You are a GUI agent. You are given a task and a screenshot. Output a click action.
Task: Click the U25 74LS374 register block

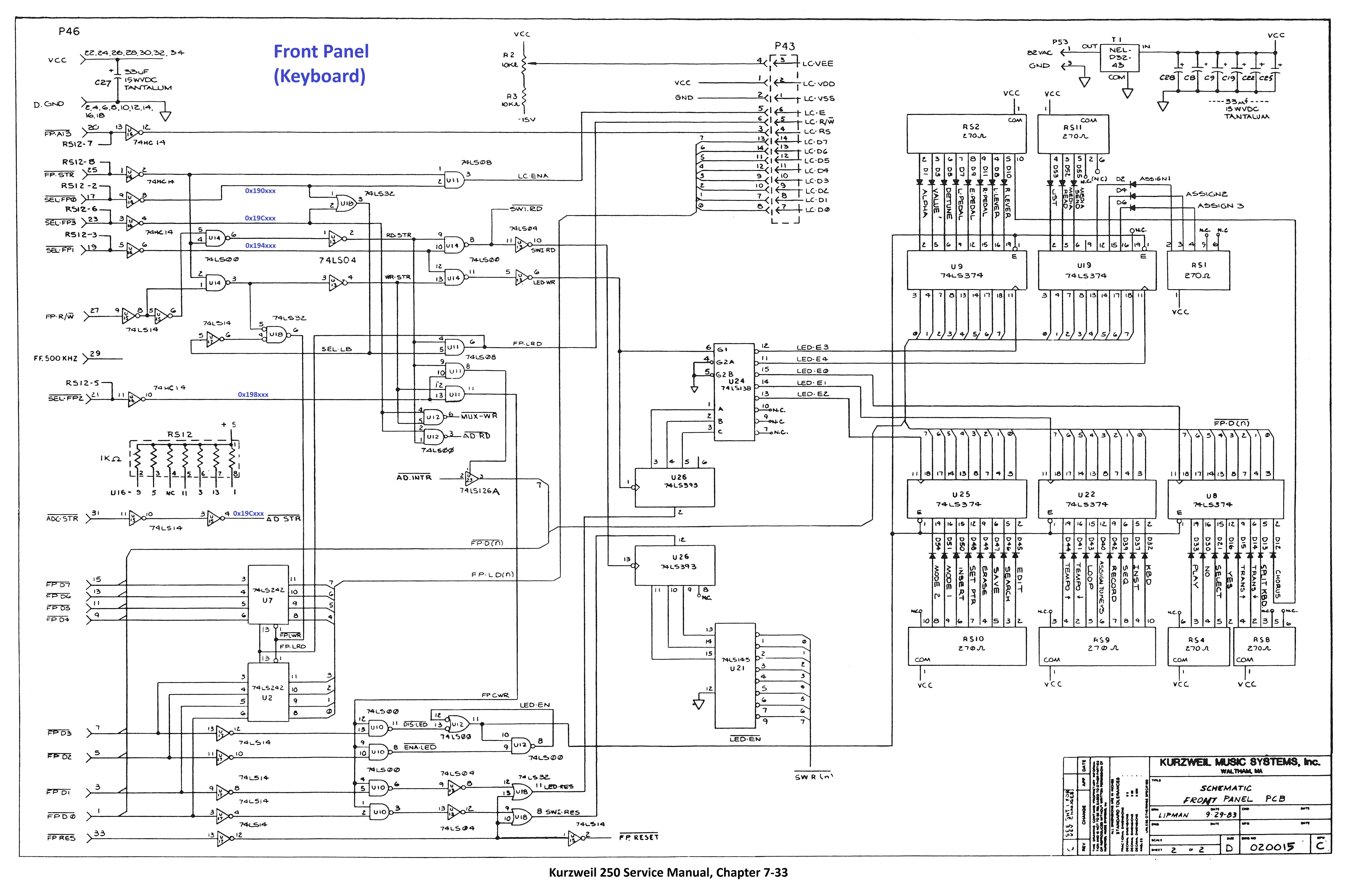966,499
